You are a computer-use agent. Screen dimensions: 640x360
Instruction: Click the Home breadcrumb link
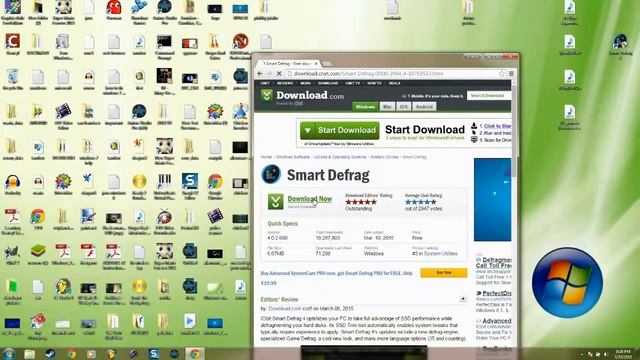tap(266, 157)
